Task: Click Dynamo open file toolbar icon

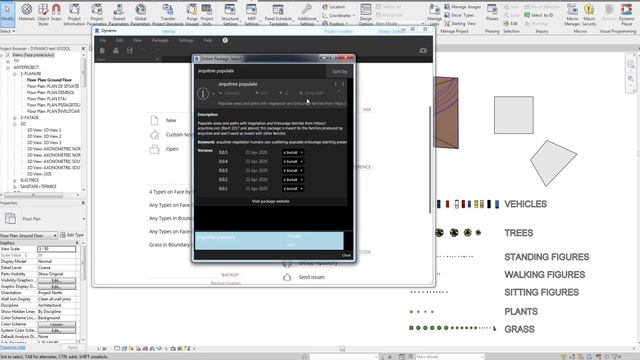Action: pos(116,51)
